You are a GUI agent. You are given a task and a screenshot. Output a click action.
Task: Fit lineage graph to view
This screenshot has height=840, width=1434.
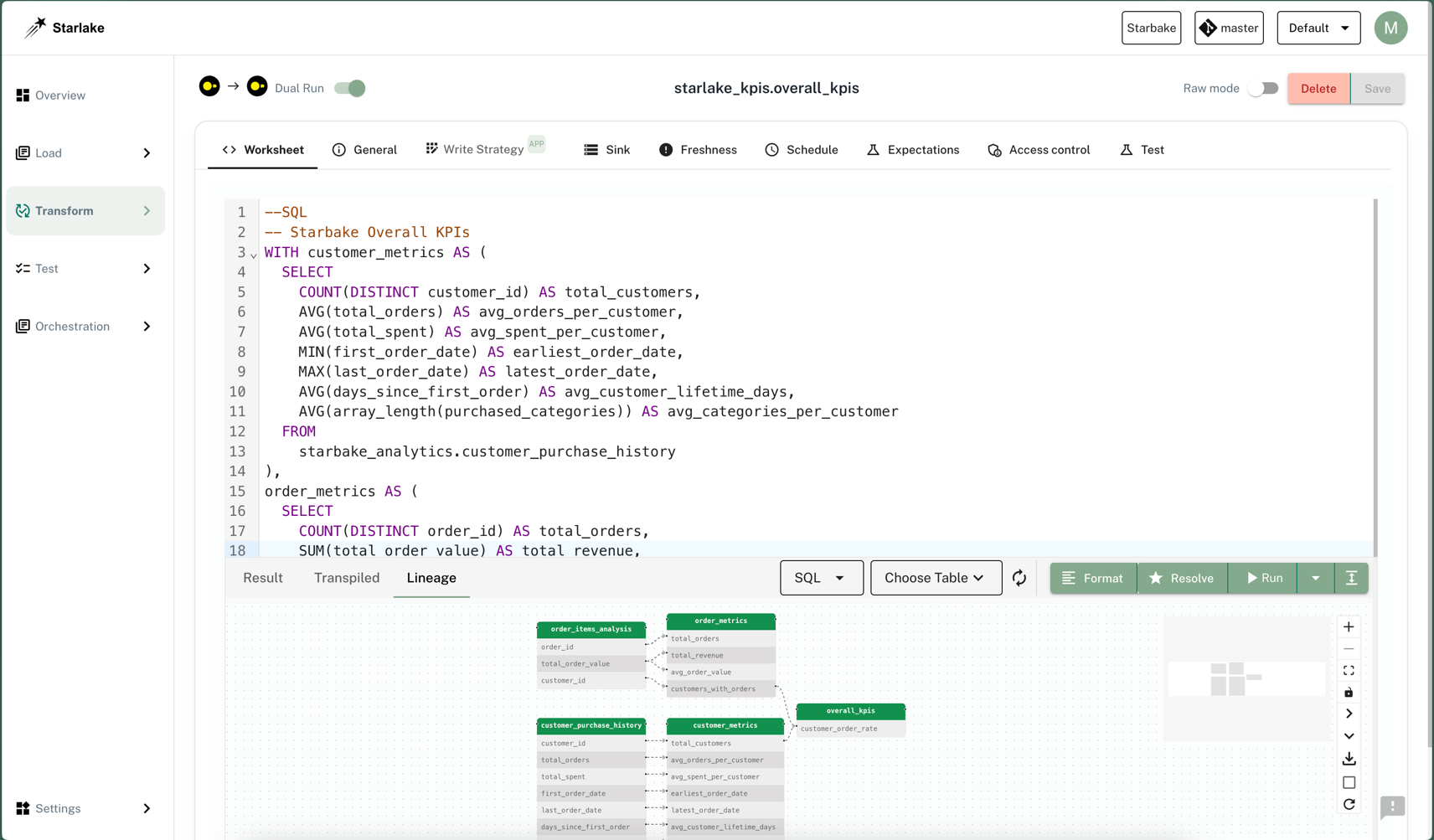[x=1349, y=671]
